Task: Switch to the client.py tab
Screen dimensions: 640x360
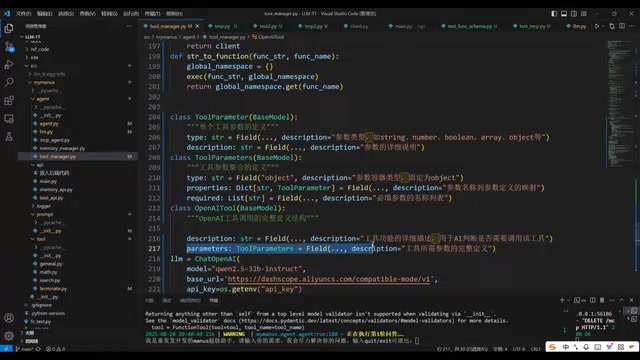Action: pyautogui.click(x=358, y=26)
